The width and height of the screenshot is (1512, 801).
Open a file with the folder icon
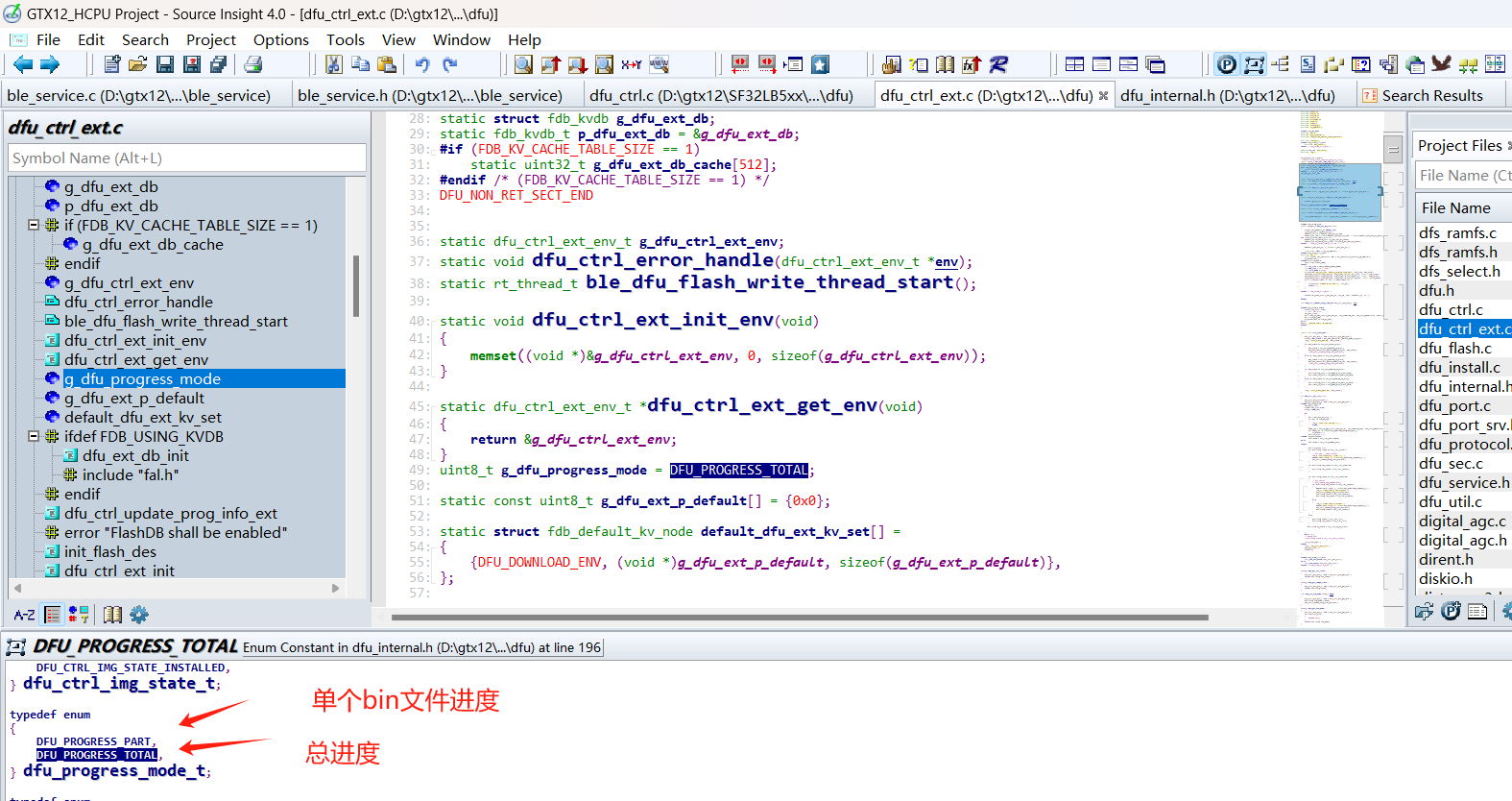(138, 64)
